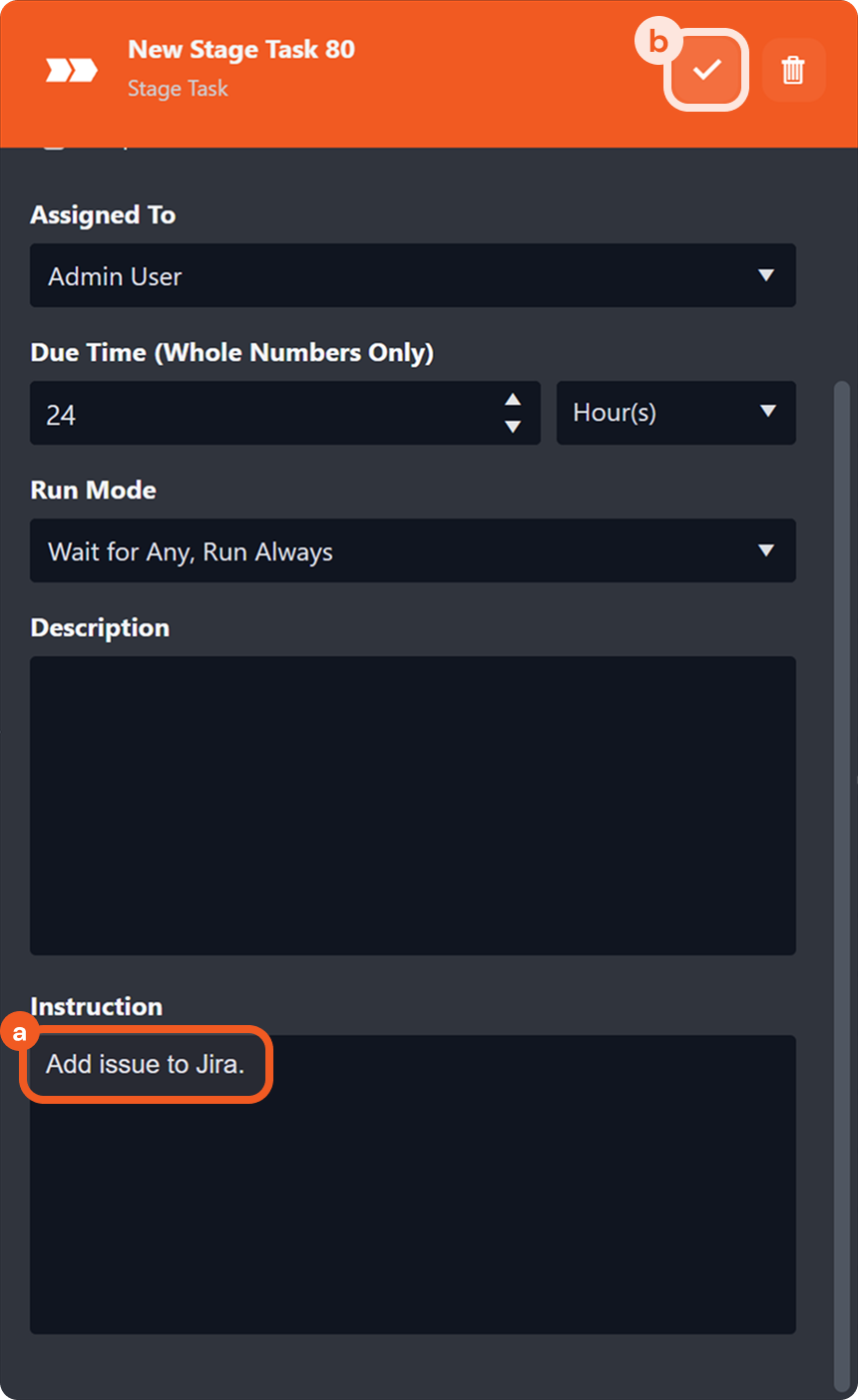Decrease due time with the down arrow
This screenshot has width=858, height=1400.
coord(513,427)
